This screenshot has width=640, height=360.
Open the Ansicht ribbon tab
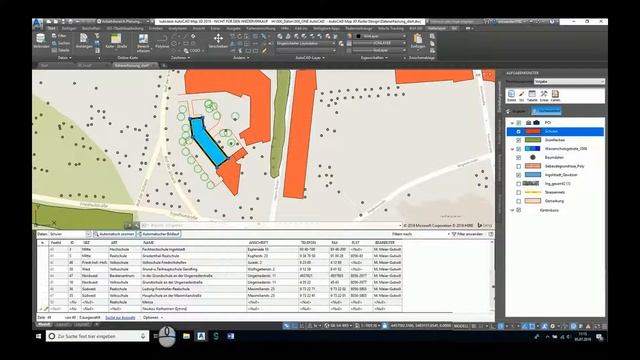point(199,29)
